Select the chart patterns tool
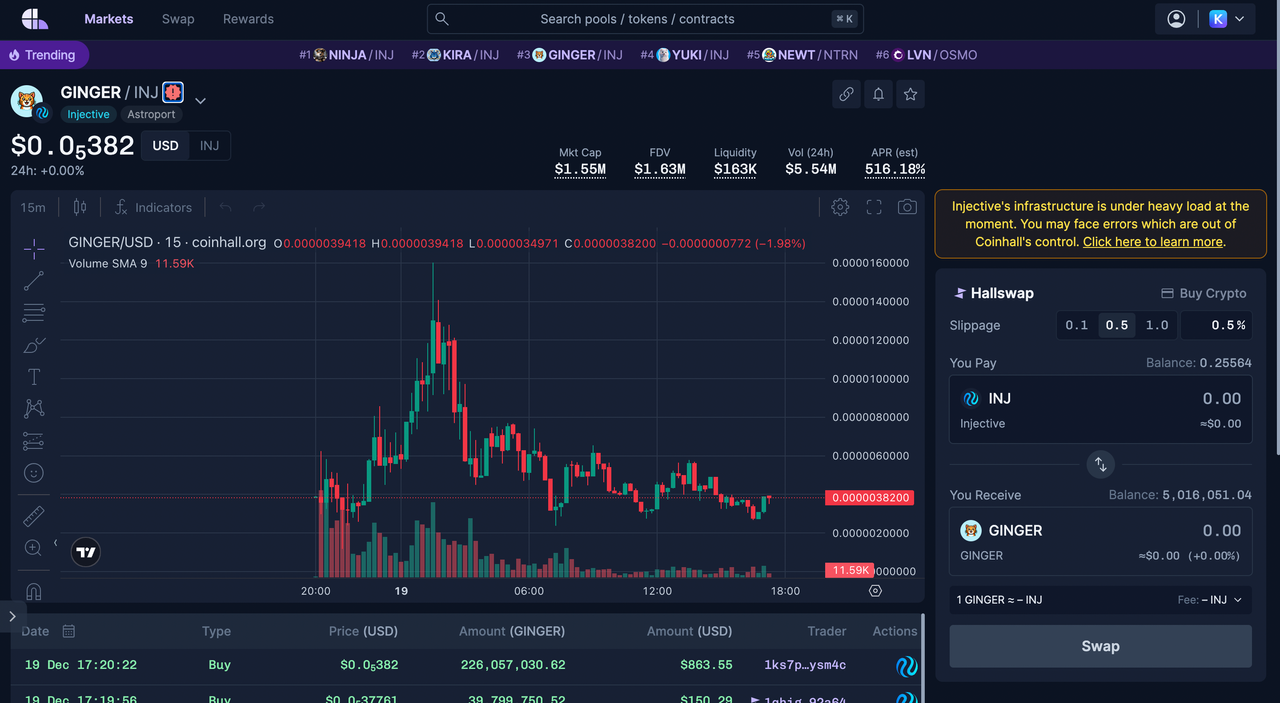The height and width of the screenshot is (703, 1280). point(34,409)
